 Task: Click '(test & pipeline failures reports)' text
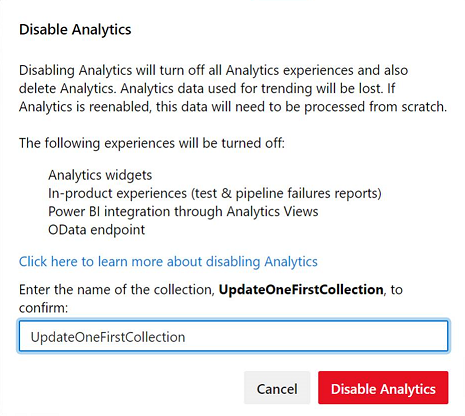click(286, 193)
